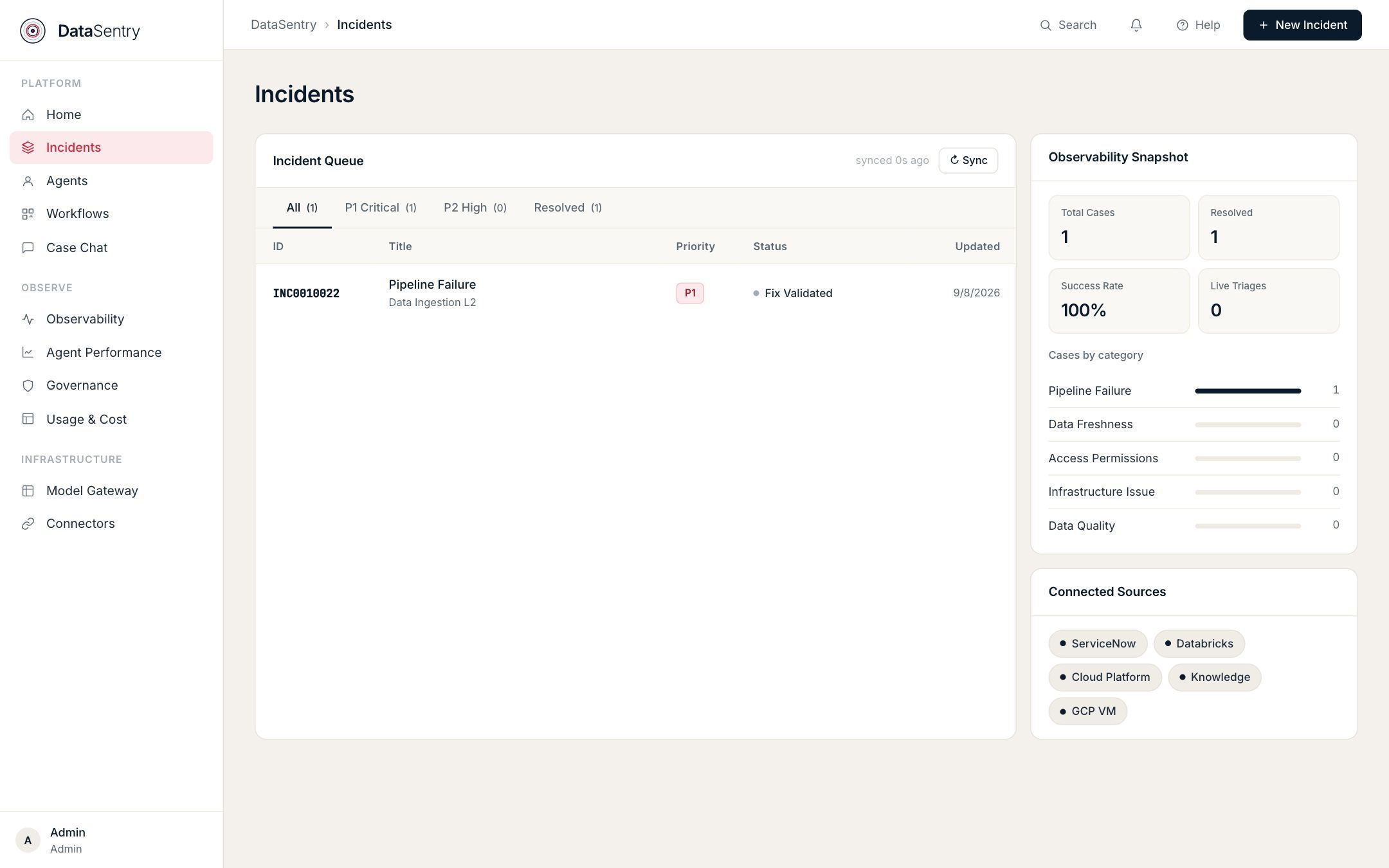Image resolution: width=1389 pixels, height=868 pixels.
Task: Open the Observability pulse icon
Action: click(x=28, y=319)
